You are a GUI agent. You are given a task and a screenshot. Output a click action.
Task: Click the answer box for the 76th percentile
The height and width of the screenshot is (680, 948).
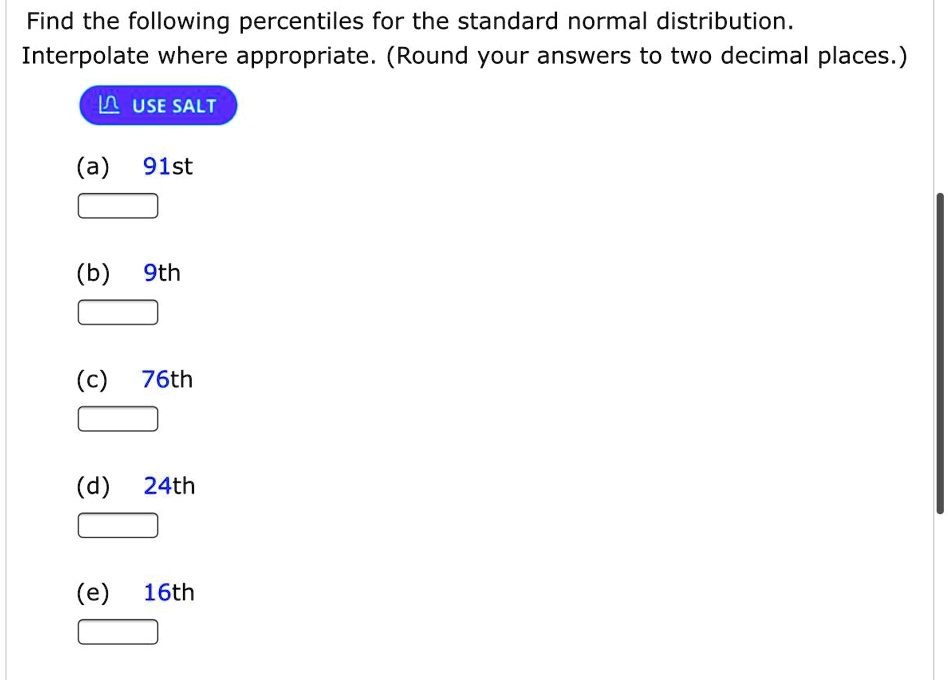point(117,419)
